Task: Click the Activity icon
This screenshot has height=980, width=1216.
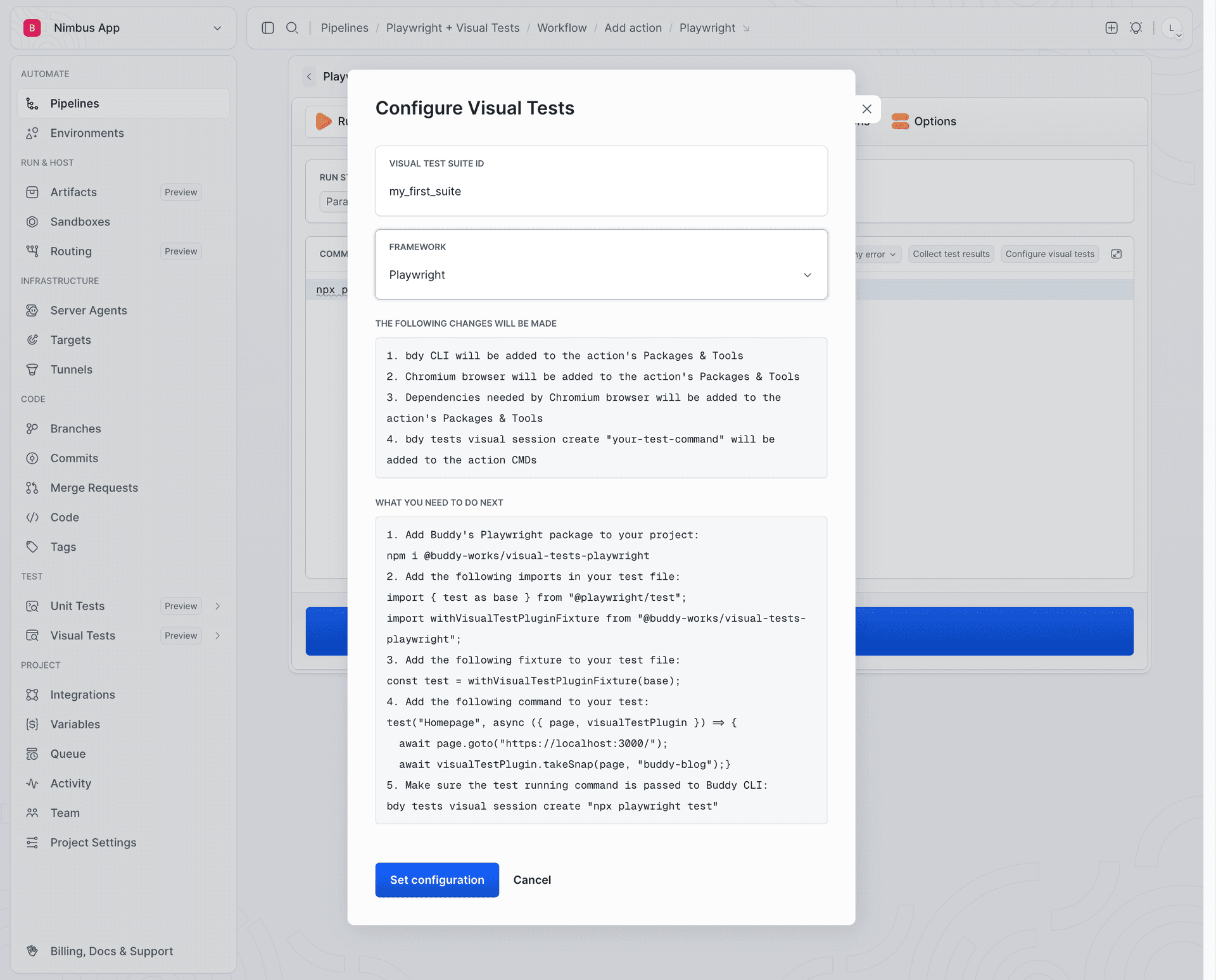Action: (32, 783)
